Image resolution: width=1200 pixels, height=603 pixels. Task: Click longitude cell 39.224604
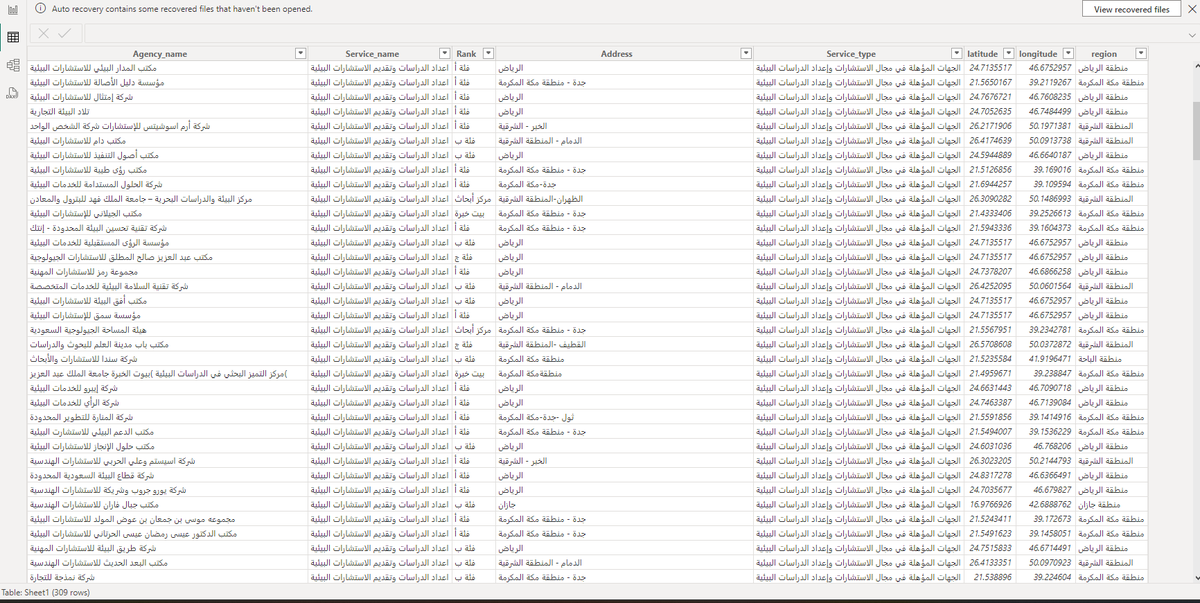1046,577
